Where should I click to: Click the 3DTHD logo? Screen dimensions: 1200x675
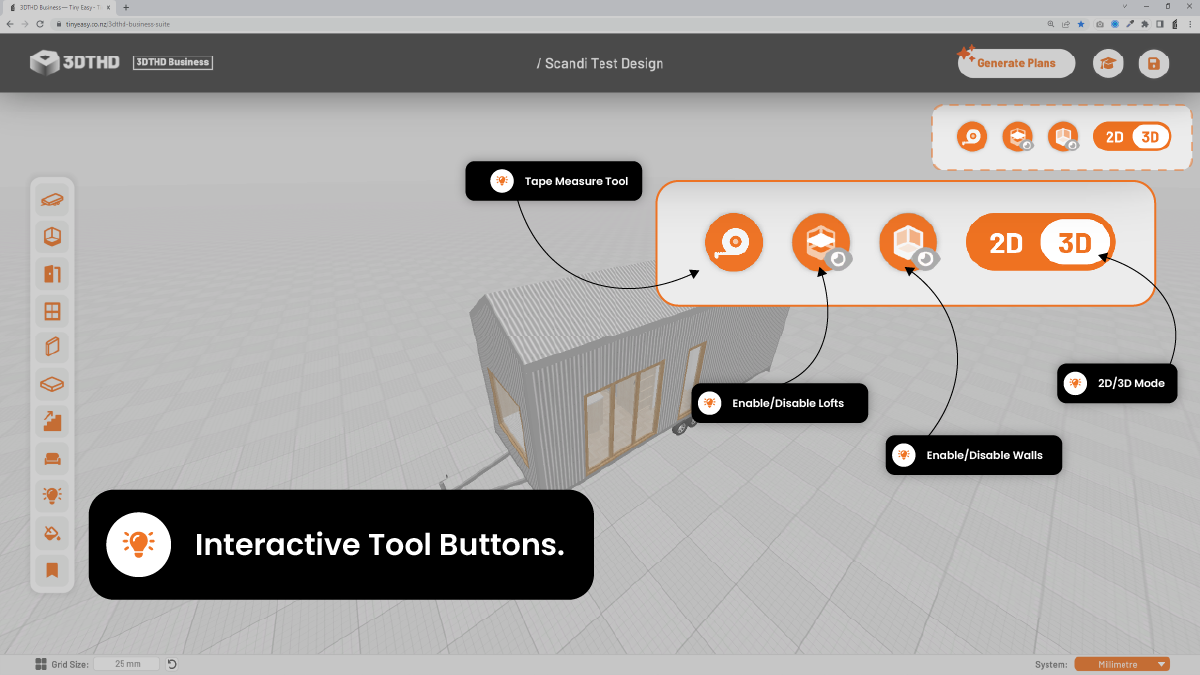76,62
